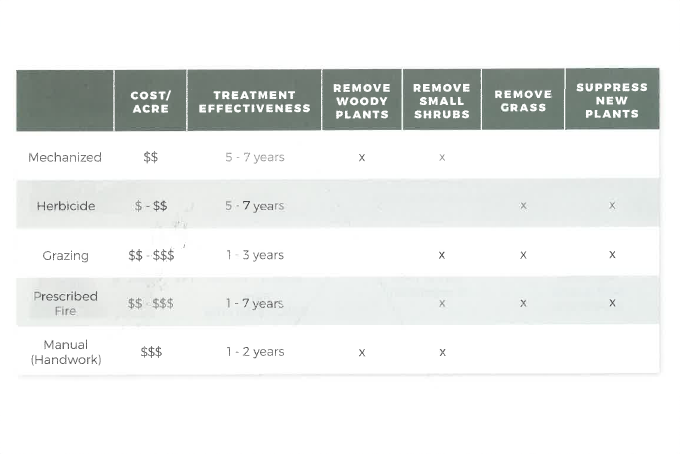
Task: Click the 1 - 7 years Prescribed Fire cell
Action: point(255,303)
